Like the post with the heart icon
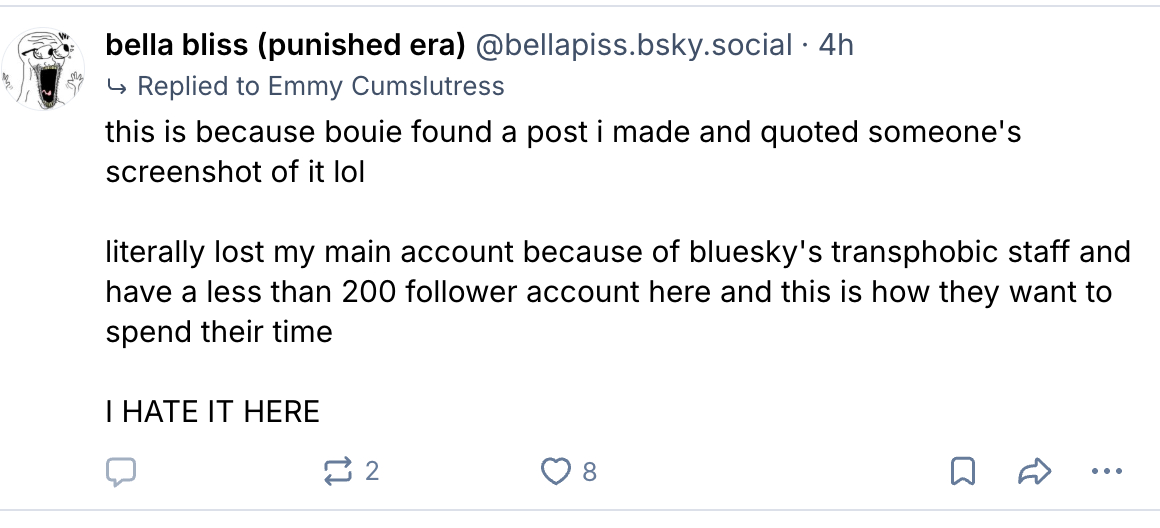The width and height of the screenshot is (1160, 528). point(554,471)
